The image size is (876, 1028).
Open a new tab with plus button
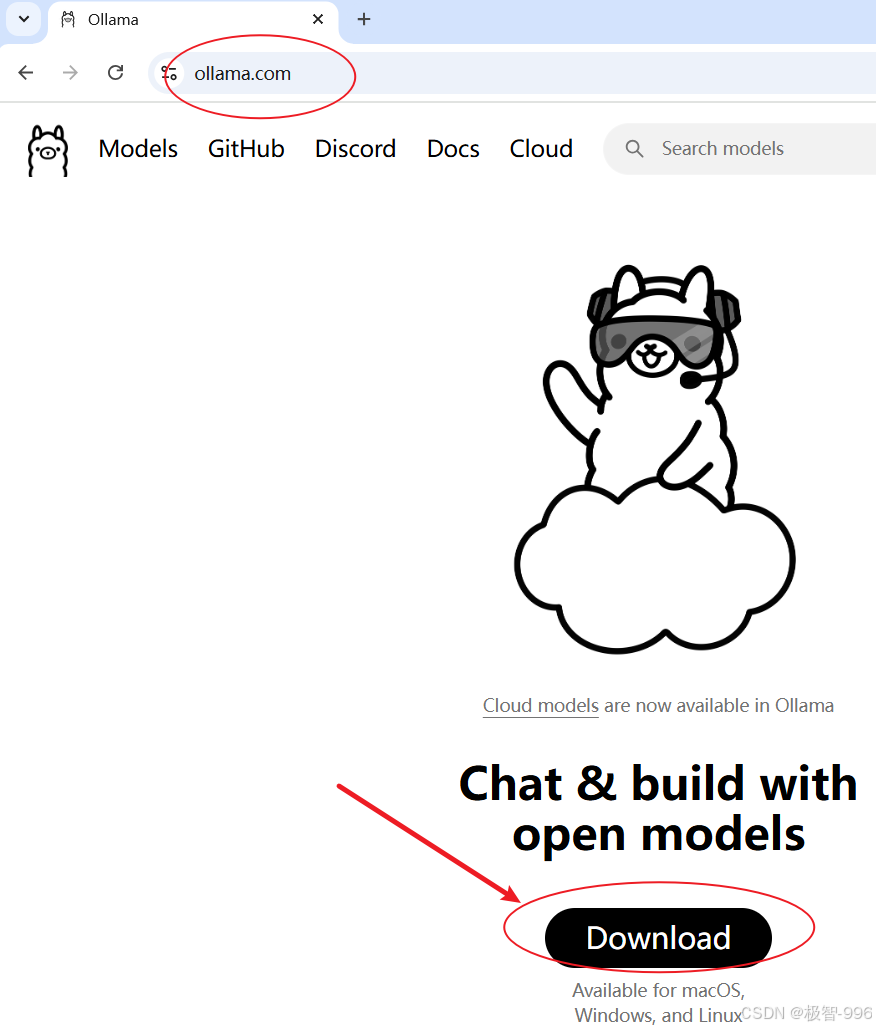point(364,20)
